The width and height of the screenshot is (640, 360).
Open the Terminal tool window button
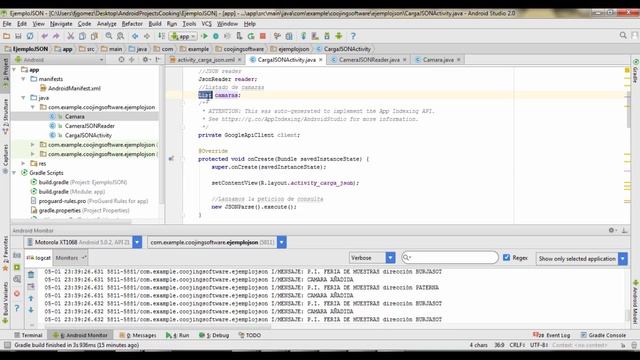(28, 335)
